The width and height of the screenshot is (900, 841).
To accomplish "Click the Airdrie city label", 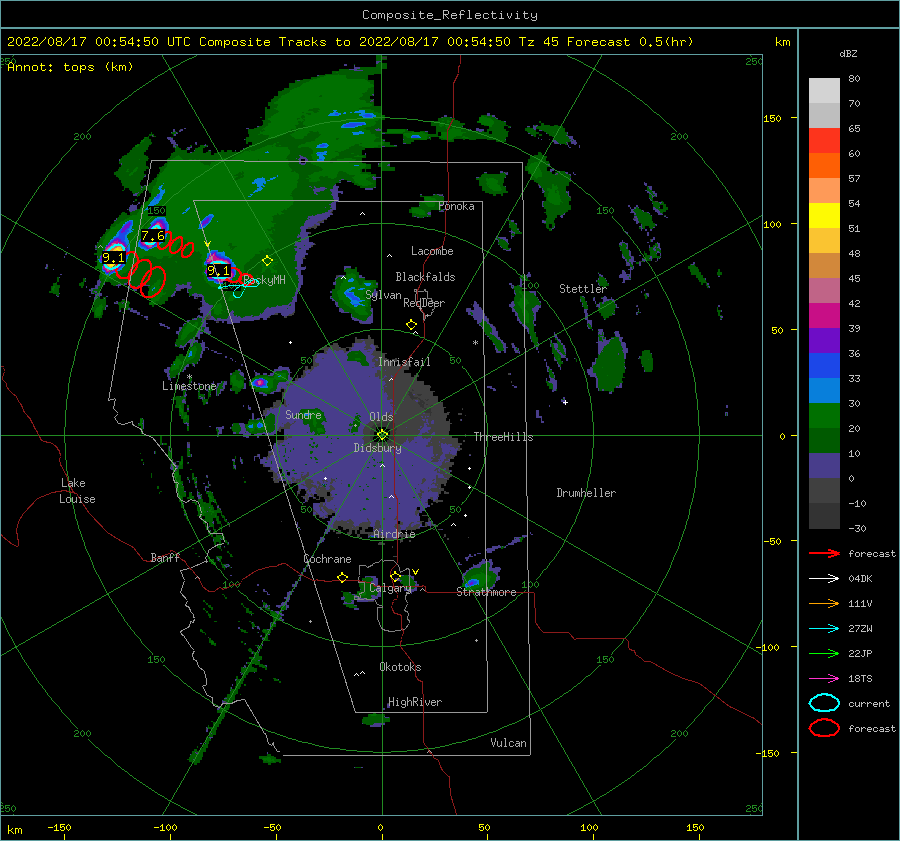I will pos(394,534).
